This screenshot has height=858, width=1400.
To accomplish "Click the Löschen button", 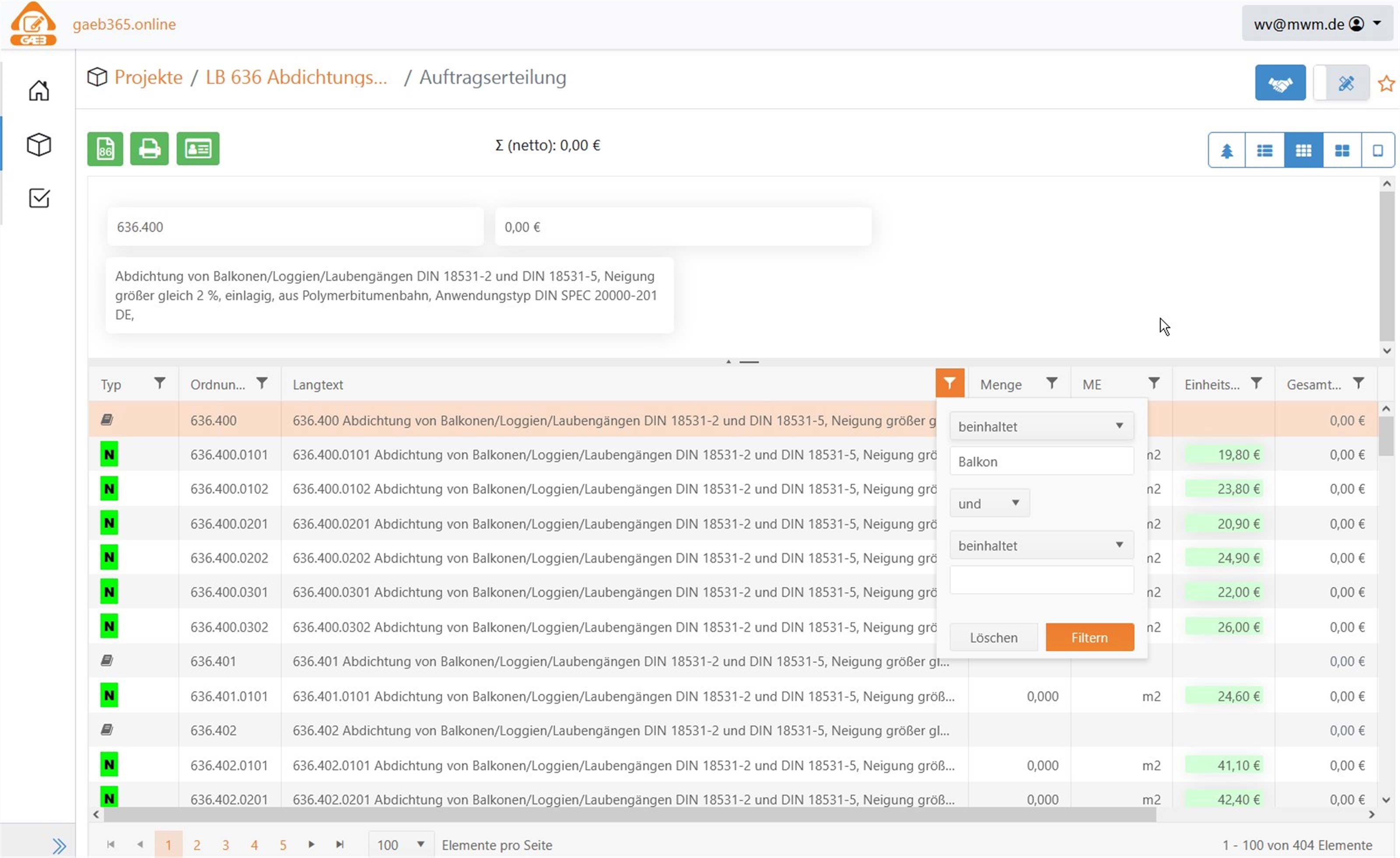I will click(x=994, y=637).
